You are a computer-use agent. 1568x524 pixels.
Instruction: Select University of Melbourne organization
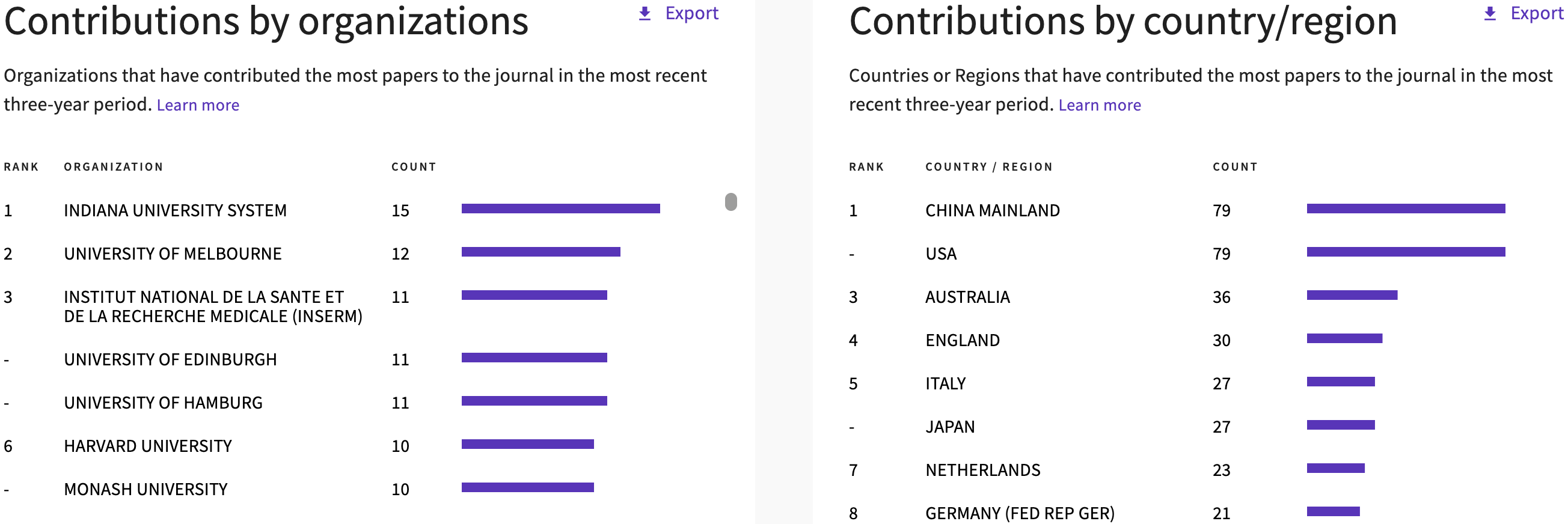point(173,254)
